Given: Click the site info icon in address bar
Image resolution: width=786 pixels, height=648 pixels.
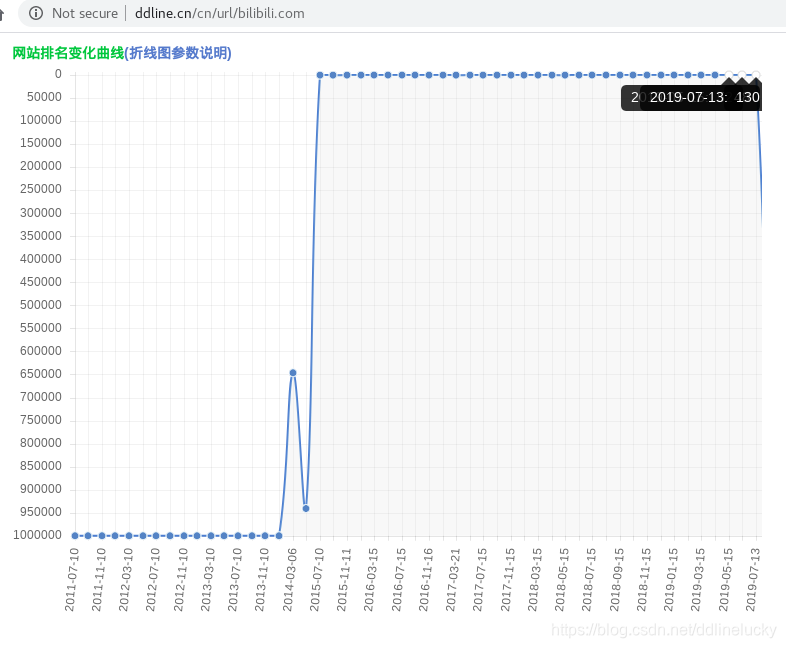Looking at the screenshot, I should (36, 13).
